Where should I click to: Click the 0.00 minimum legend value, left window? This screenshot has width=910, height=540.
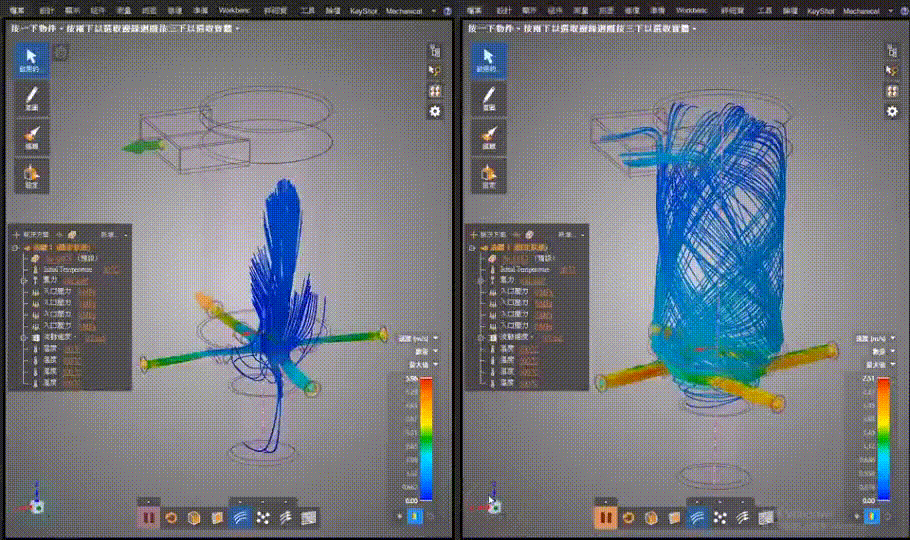click(411, 500)
